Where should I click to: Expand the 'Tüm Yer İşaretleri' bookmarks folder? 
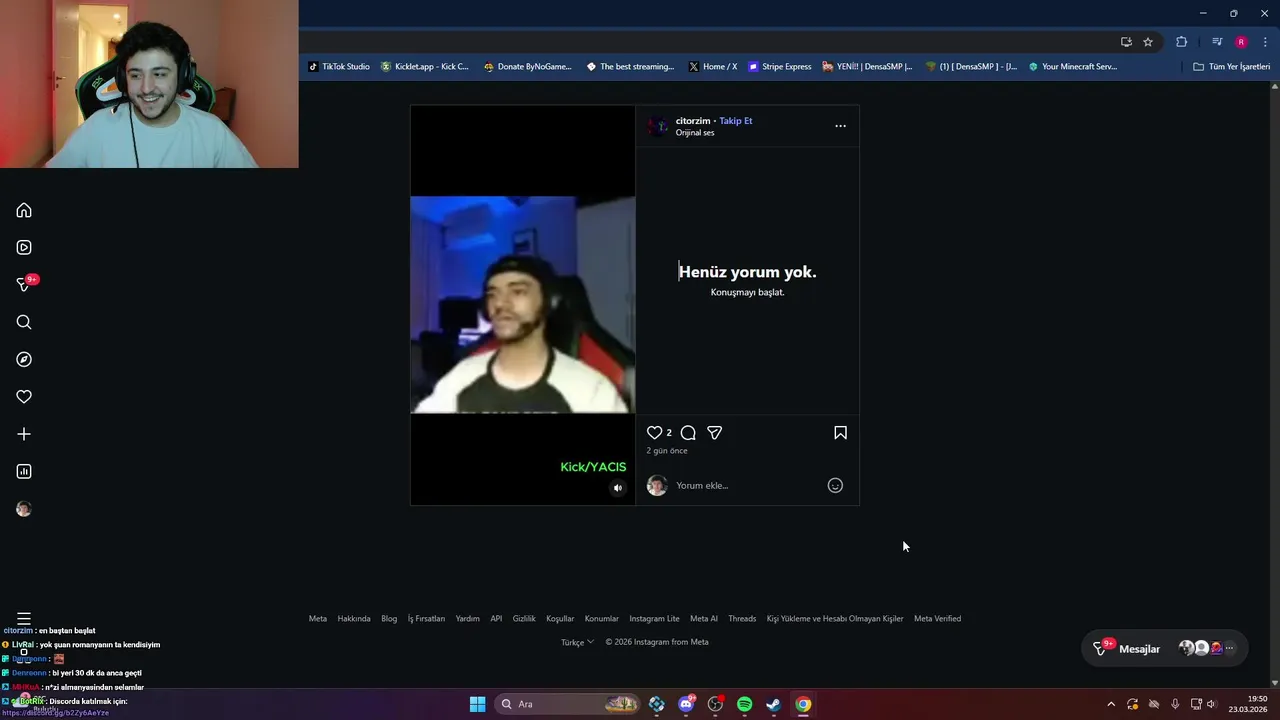click(x=1231, y=67)
